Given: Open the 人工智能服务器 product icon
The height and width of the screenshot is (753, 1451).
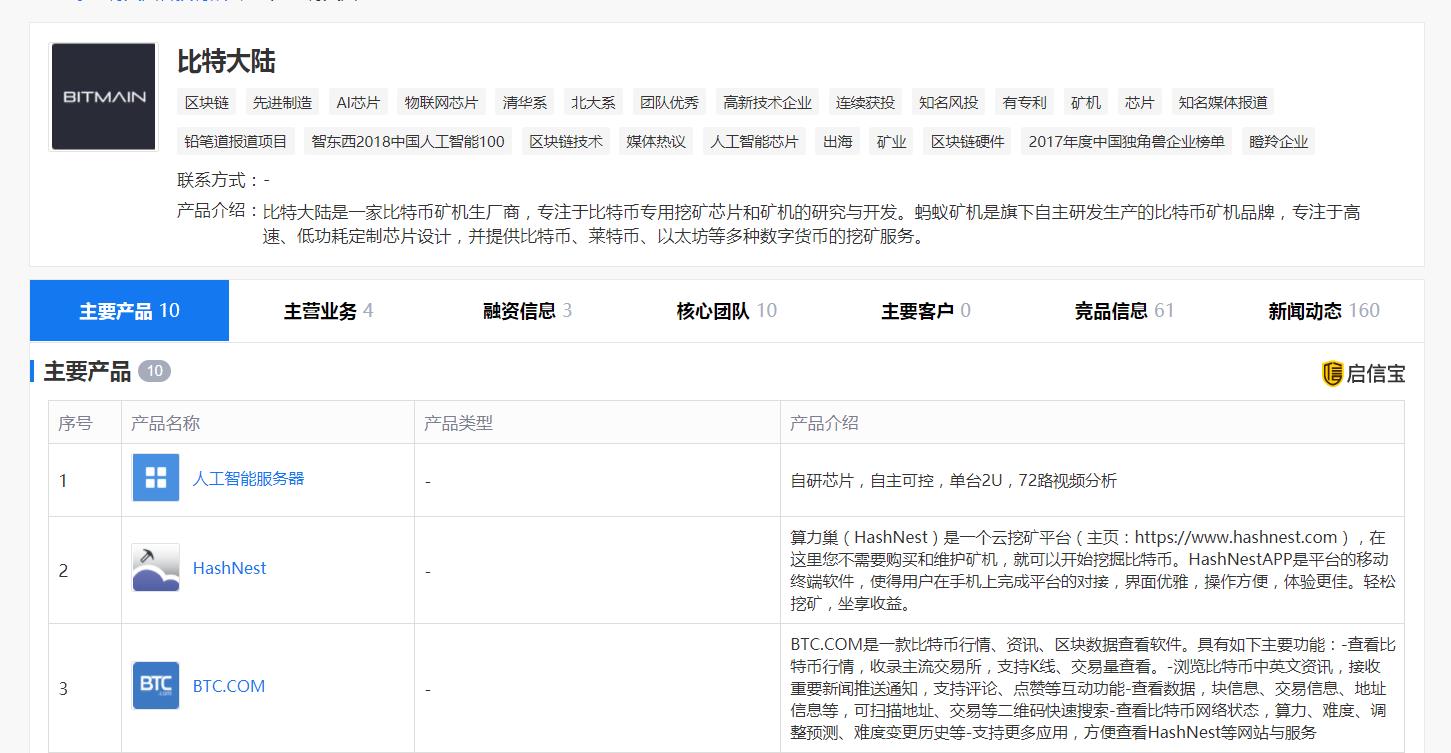Looking at the screenshot, I should pos(156,478).
